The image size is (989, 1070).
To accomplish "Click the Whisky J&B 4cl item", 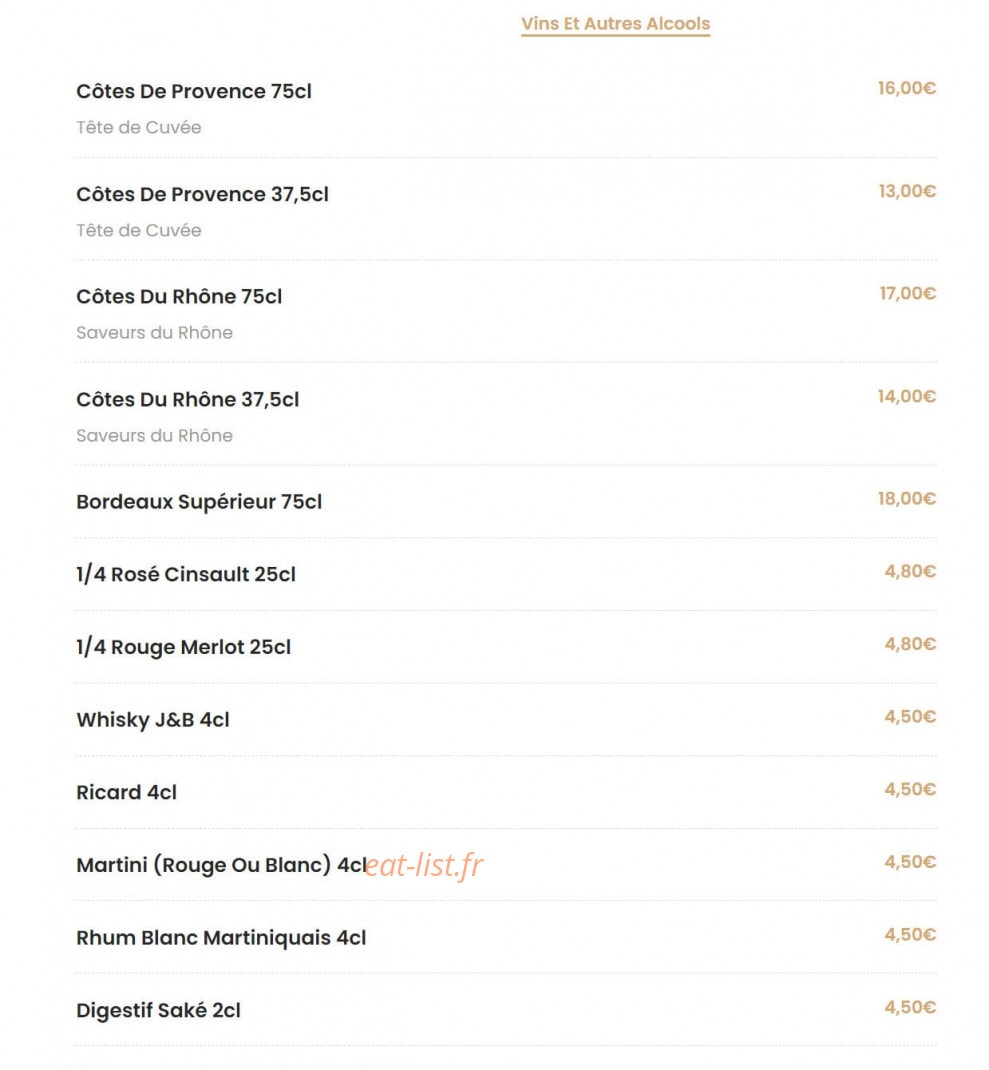I will click(153, 720).
